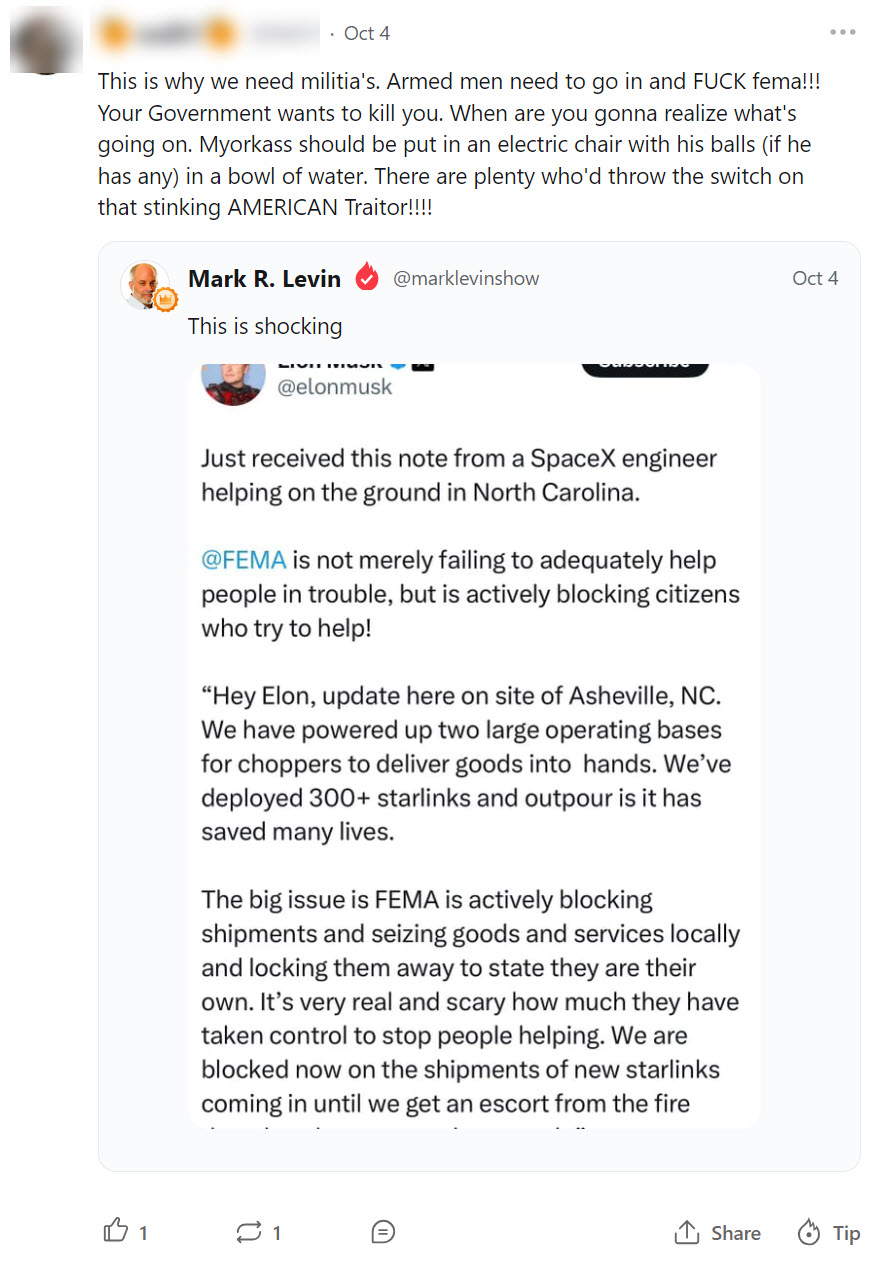Repost using the repost arrows icon
Viewport: 880px width, 1270px height.
[x=248, y=1232]
